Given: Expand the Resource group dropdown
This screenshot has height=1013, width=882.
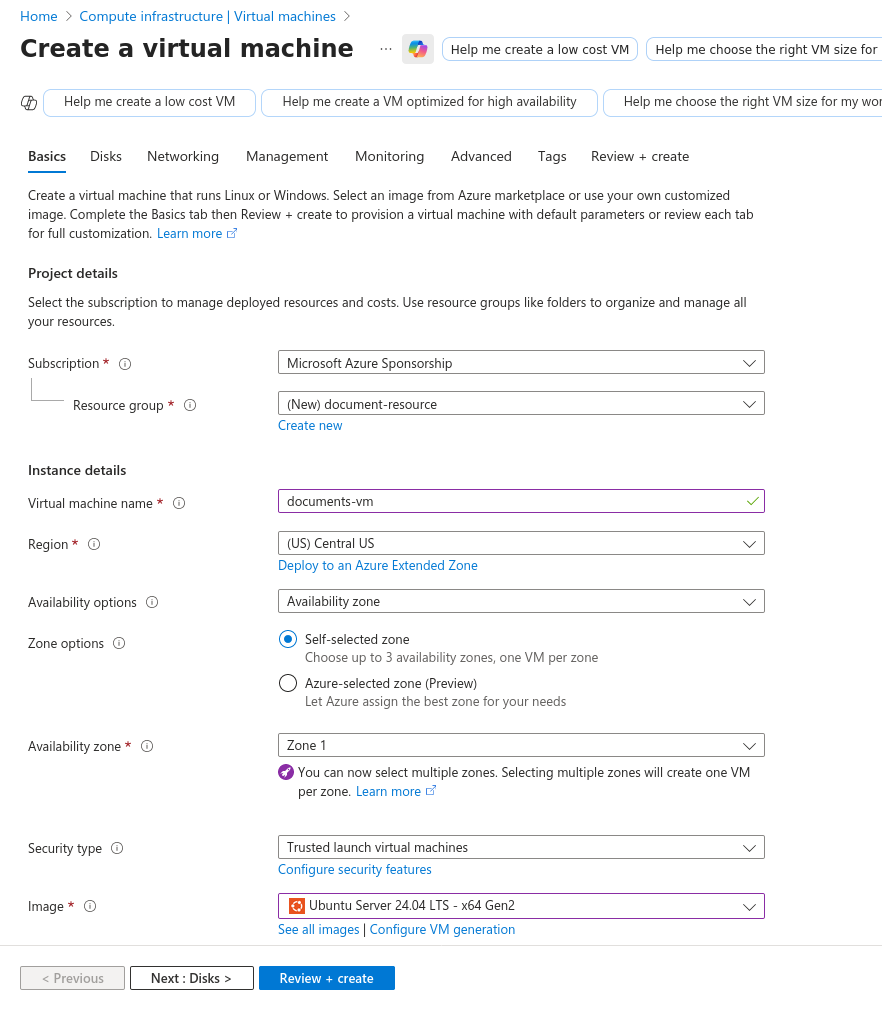Looking at the screenshot, I should [521, 404].
